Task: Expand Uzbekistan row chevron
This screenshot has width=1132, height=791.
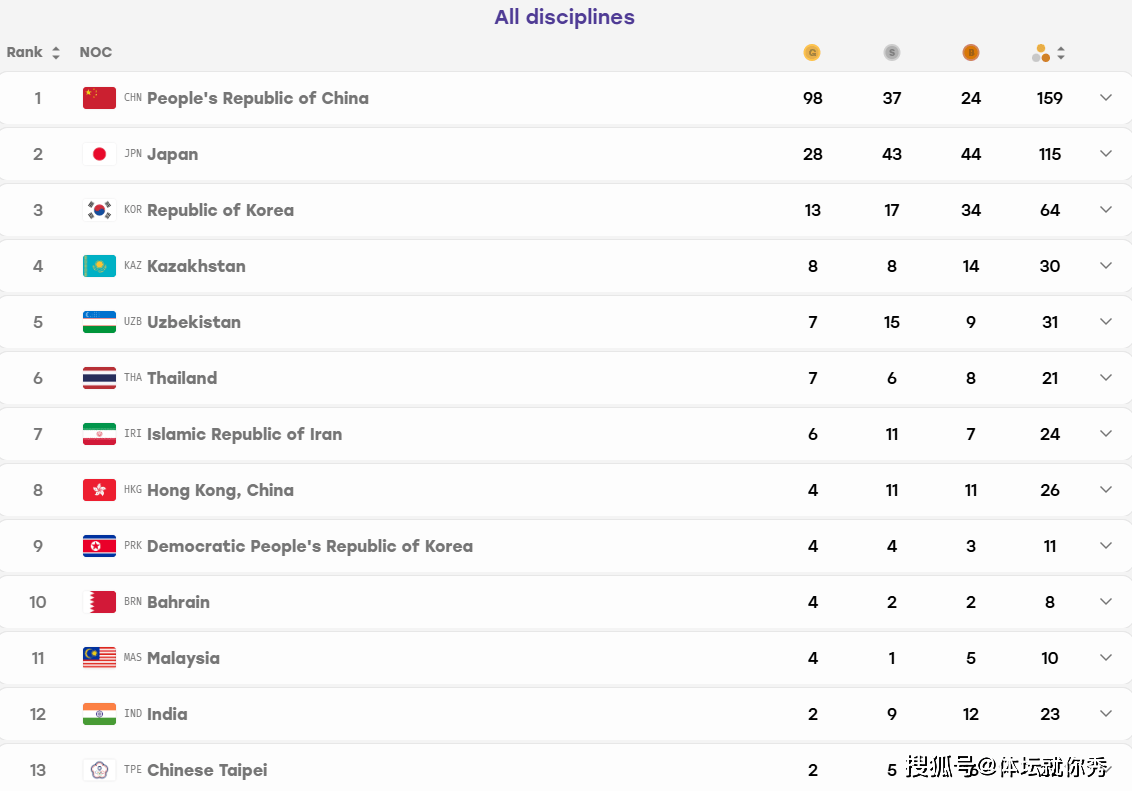Action: tap(1105, 321)
